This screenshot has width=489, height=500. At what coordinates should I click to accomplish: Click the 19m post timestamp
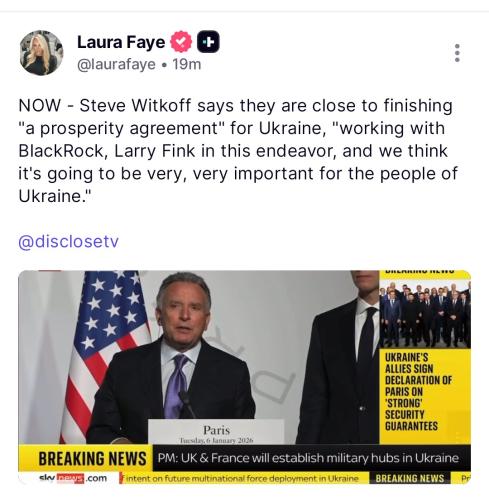pos(187,64)
